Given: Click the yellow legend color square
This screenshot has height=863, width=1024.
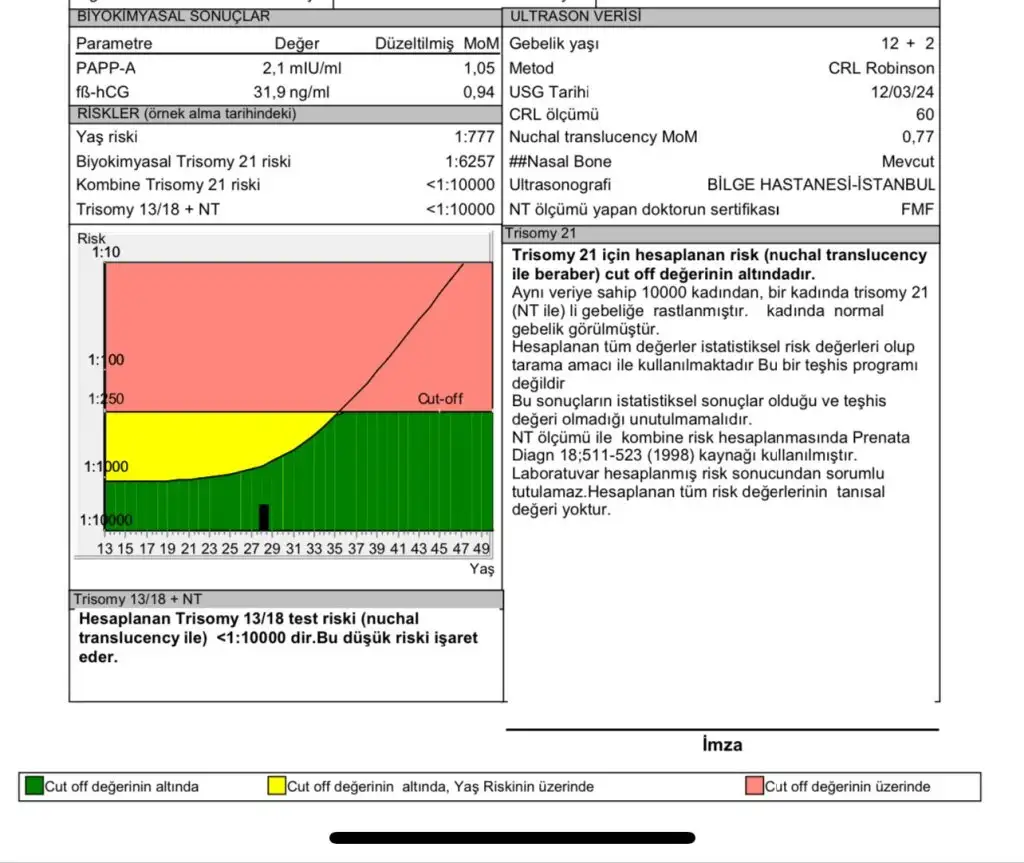Looking at the screenshot, I should (277, 786).
